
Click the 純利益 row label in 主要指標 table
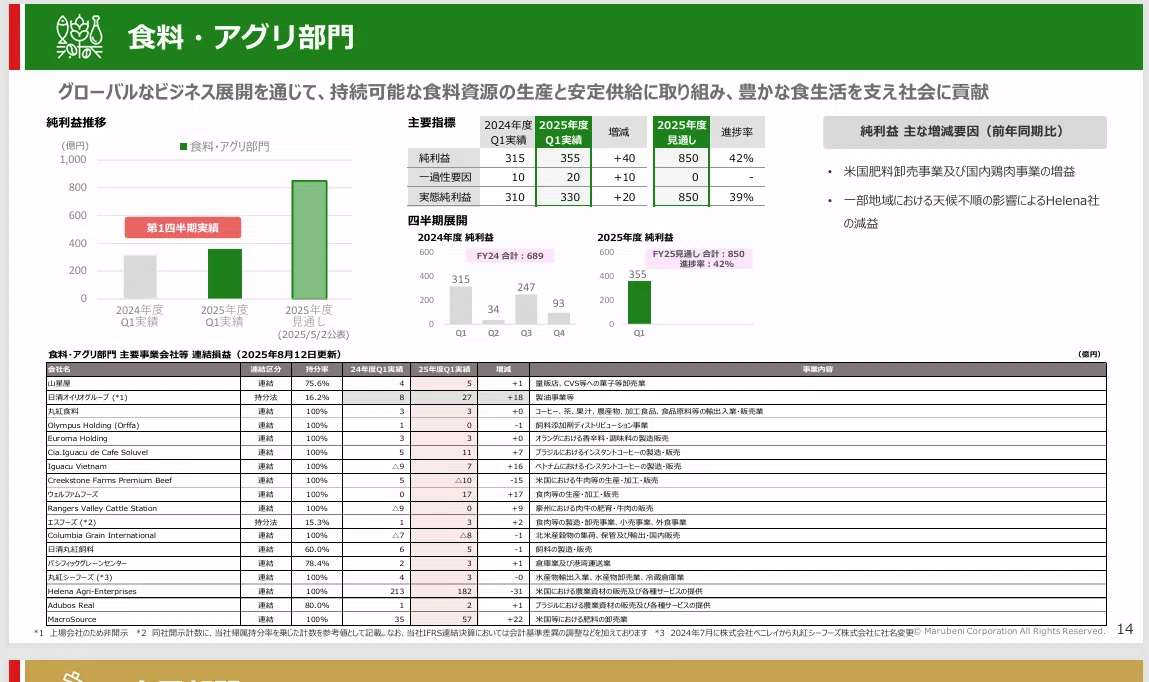[x=435, y=158]
